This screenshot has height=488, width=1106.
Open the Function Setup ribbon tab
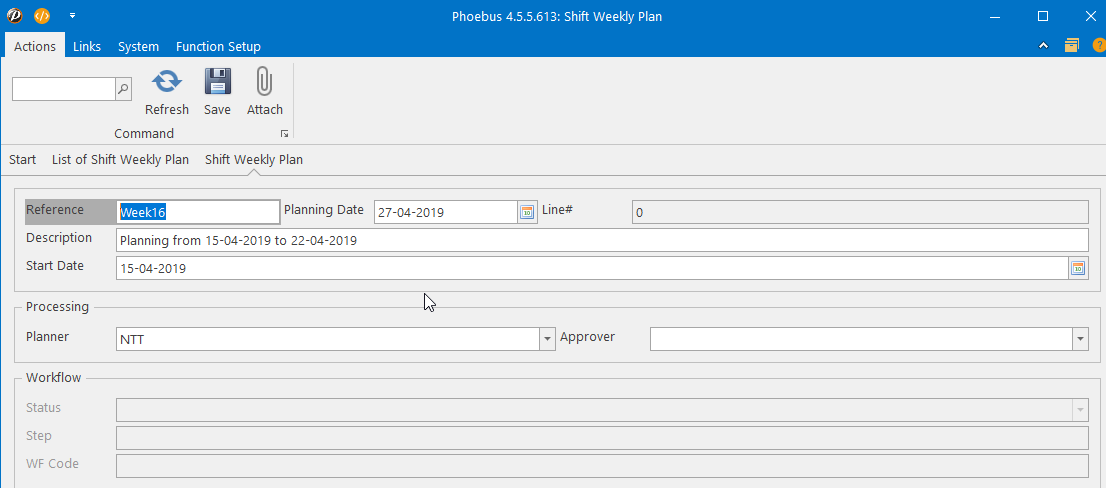218,47
